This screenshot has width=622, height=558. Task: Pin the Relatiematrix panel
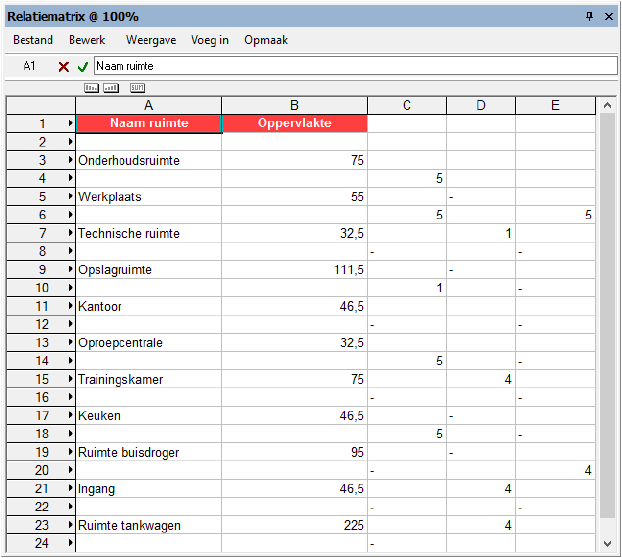[590, 16]
